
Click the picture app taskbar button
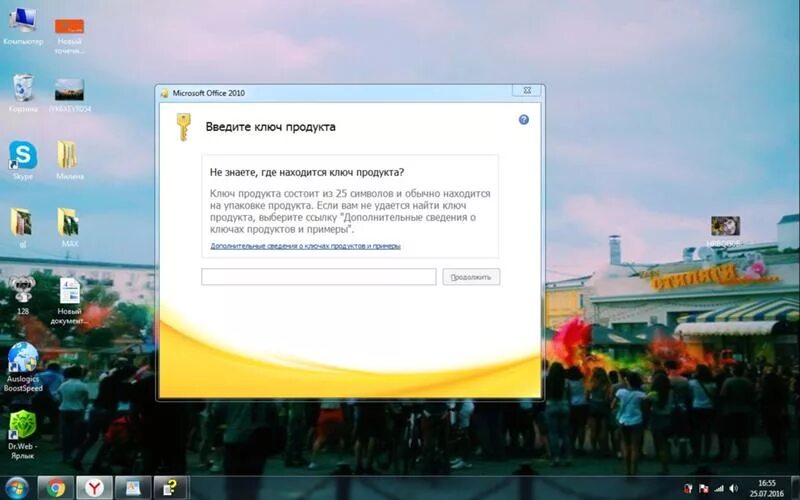(x=133, y=488)
